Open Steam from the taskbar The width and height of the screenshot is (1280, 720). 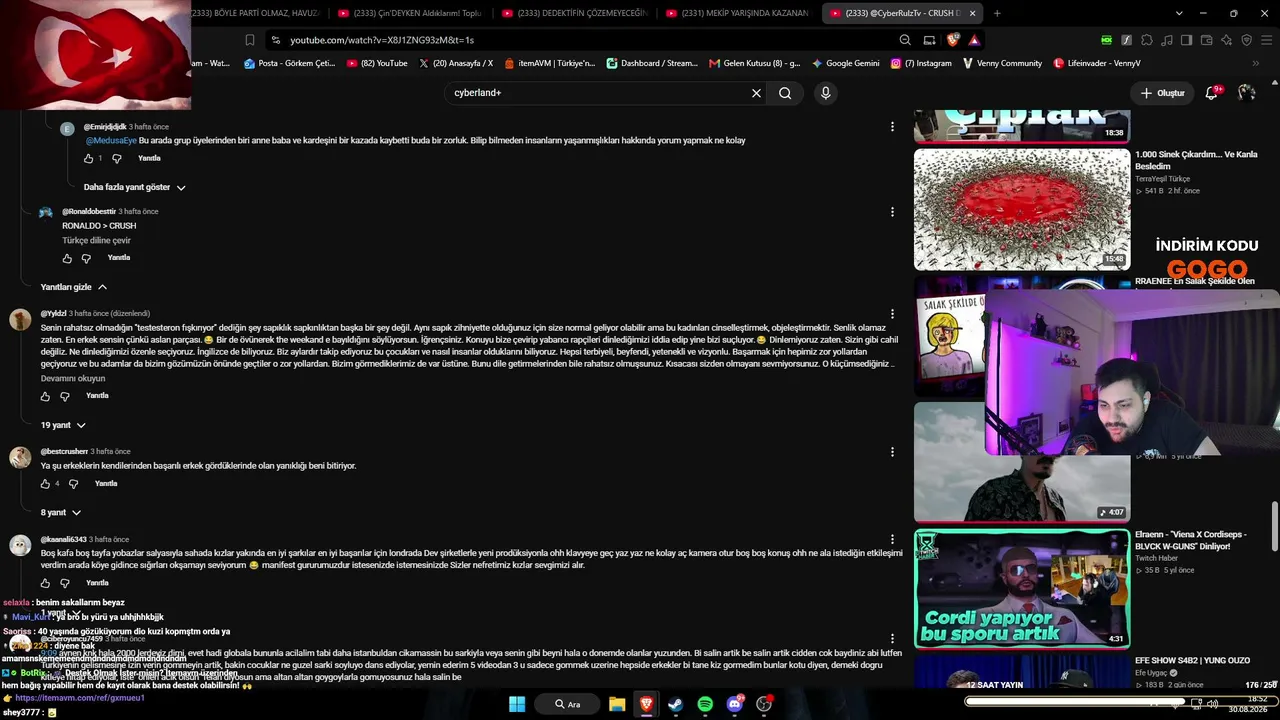point(675,704)
